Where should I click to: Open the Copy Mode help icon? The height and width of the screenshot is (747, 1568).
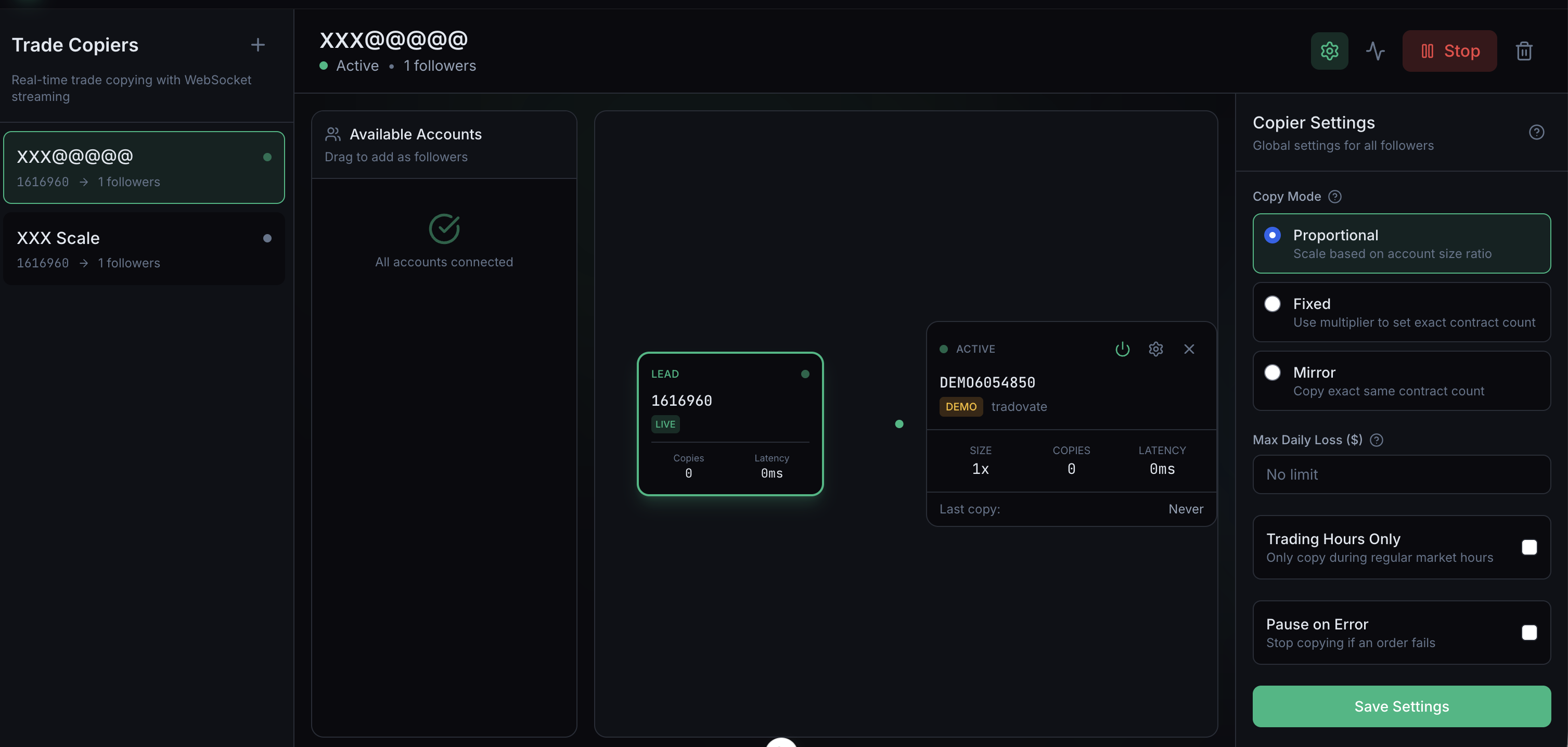(1335, 196)
